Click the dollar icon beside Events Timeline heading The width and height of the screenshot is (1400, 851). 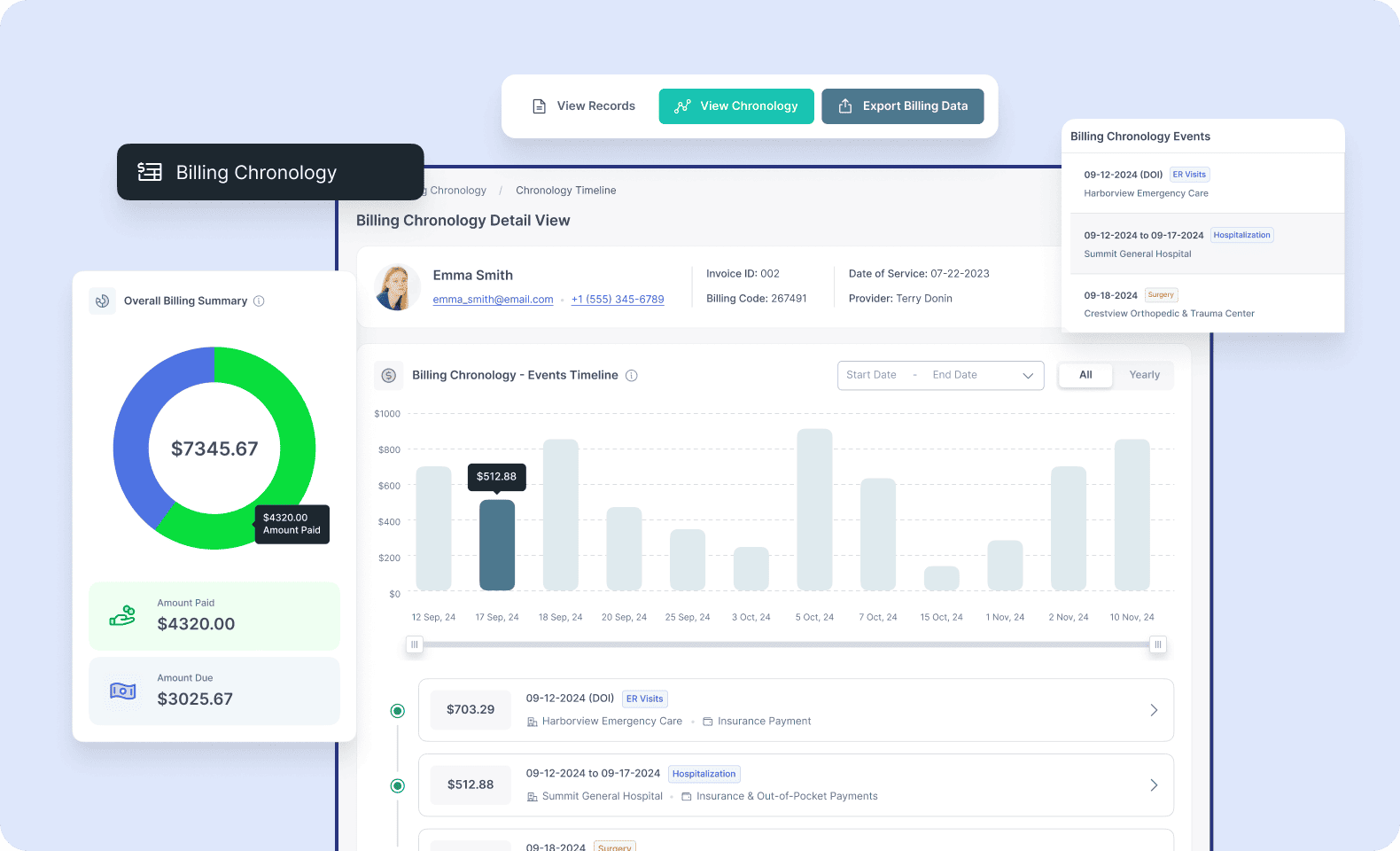point(388,376)
